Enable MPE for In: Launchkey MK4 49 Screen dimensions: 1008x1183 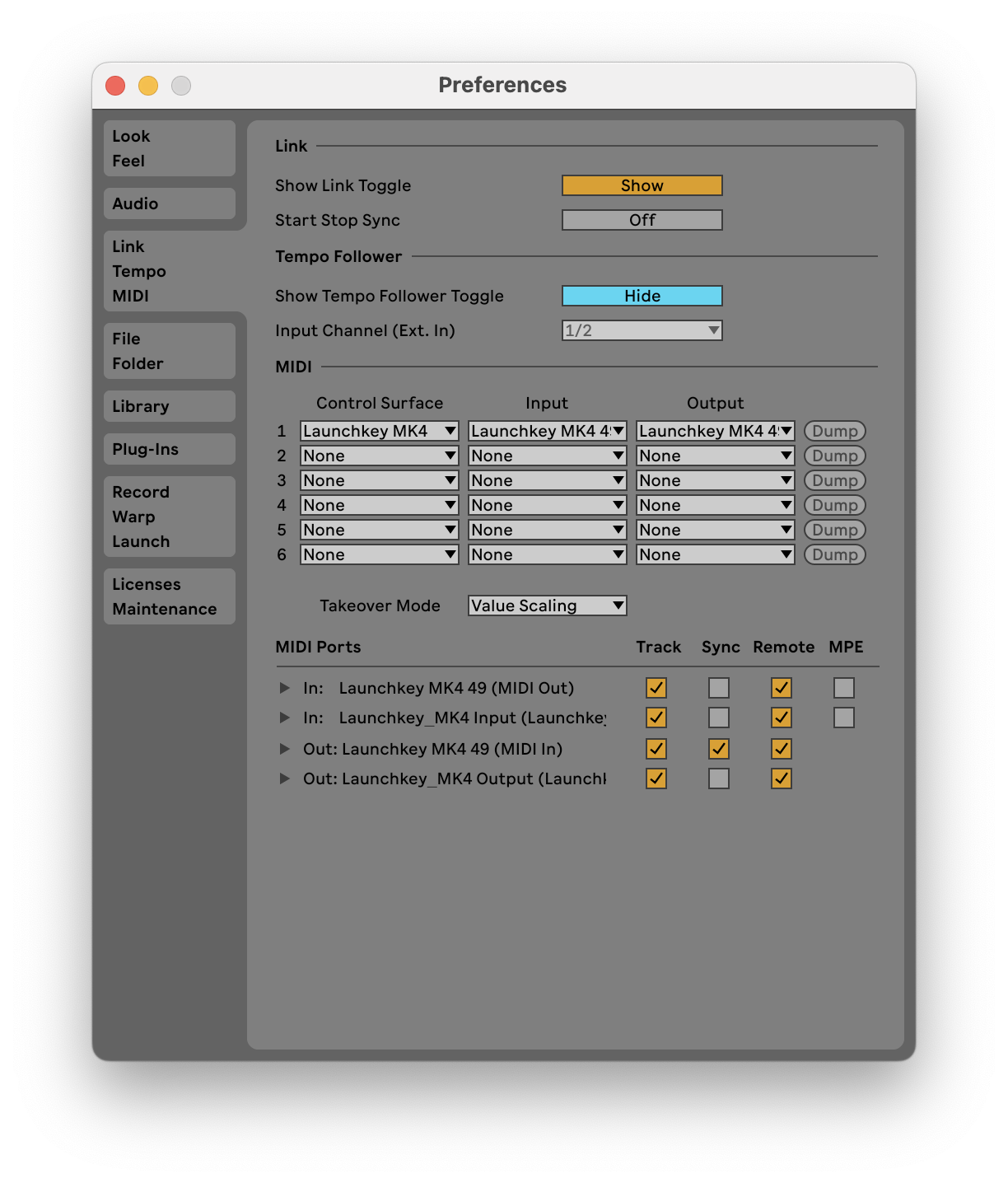[x=844, y=688]
